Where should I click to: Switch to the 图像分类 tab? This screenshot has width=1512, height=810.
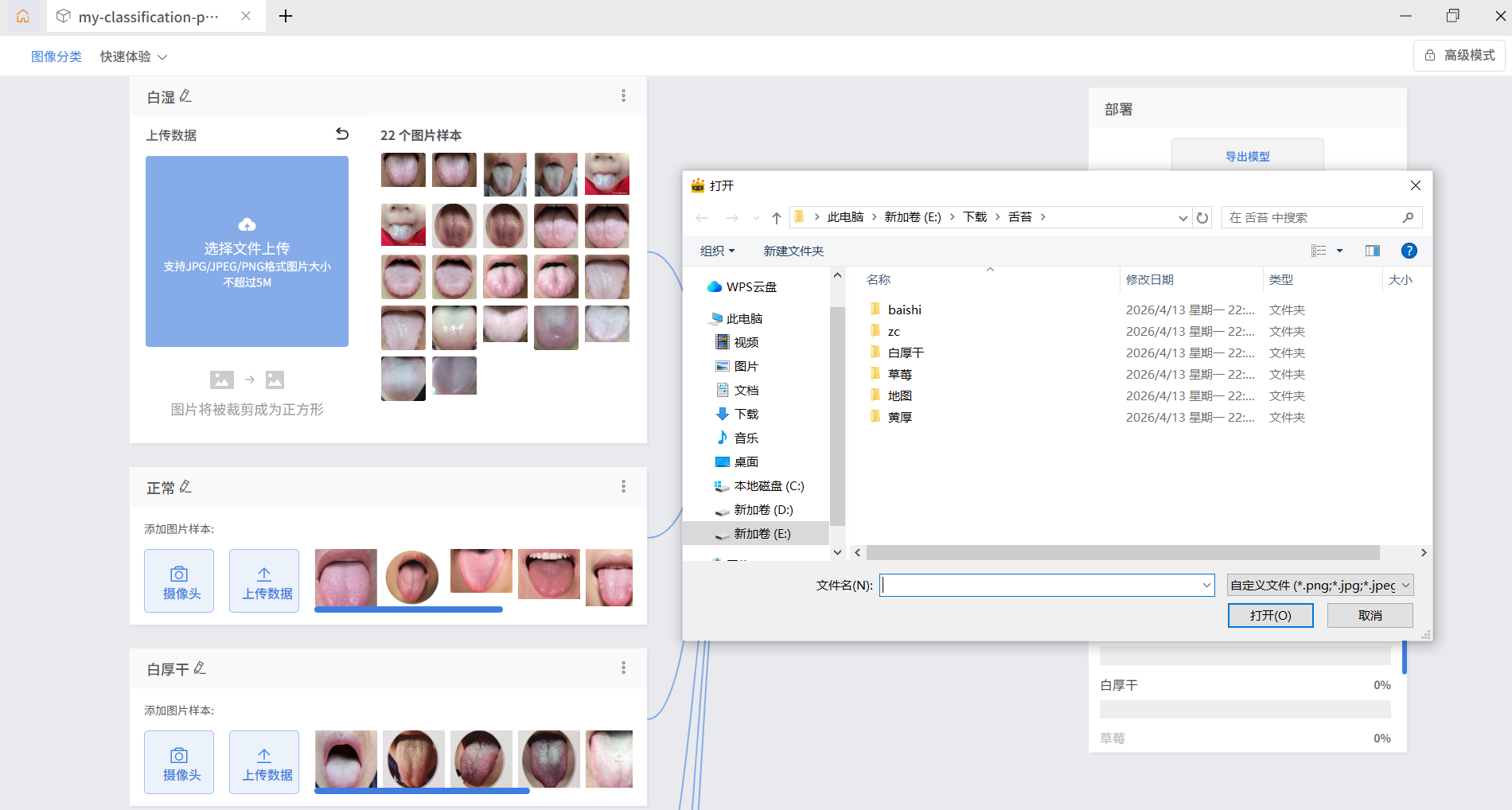57,56
